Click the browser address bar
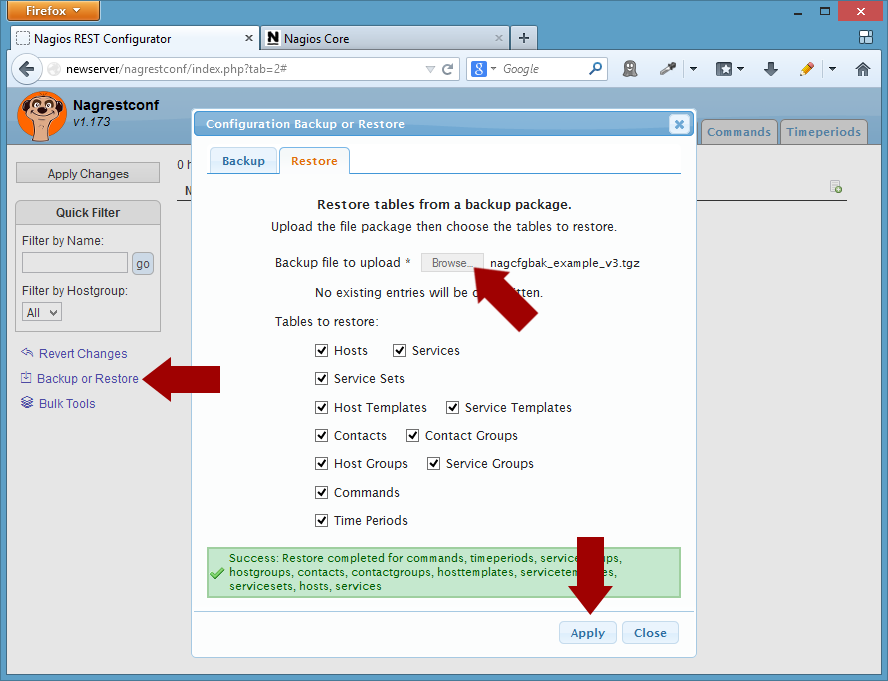This screenshot has height=681, width=888. tap(244, 69)
